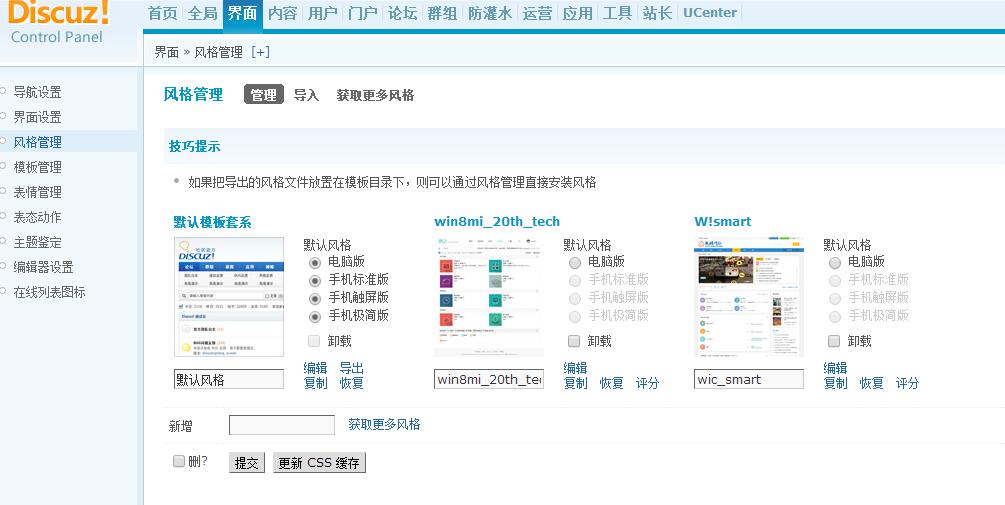Switch to the 获取更多风格 tab
The height and width of the screenshot is (505, 1005).
click(375, 95)
